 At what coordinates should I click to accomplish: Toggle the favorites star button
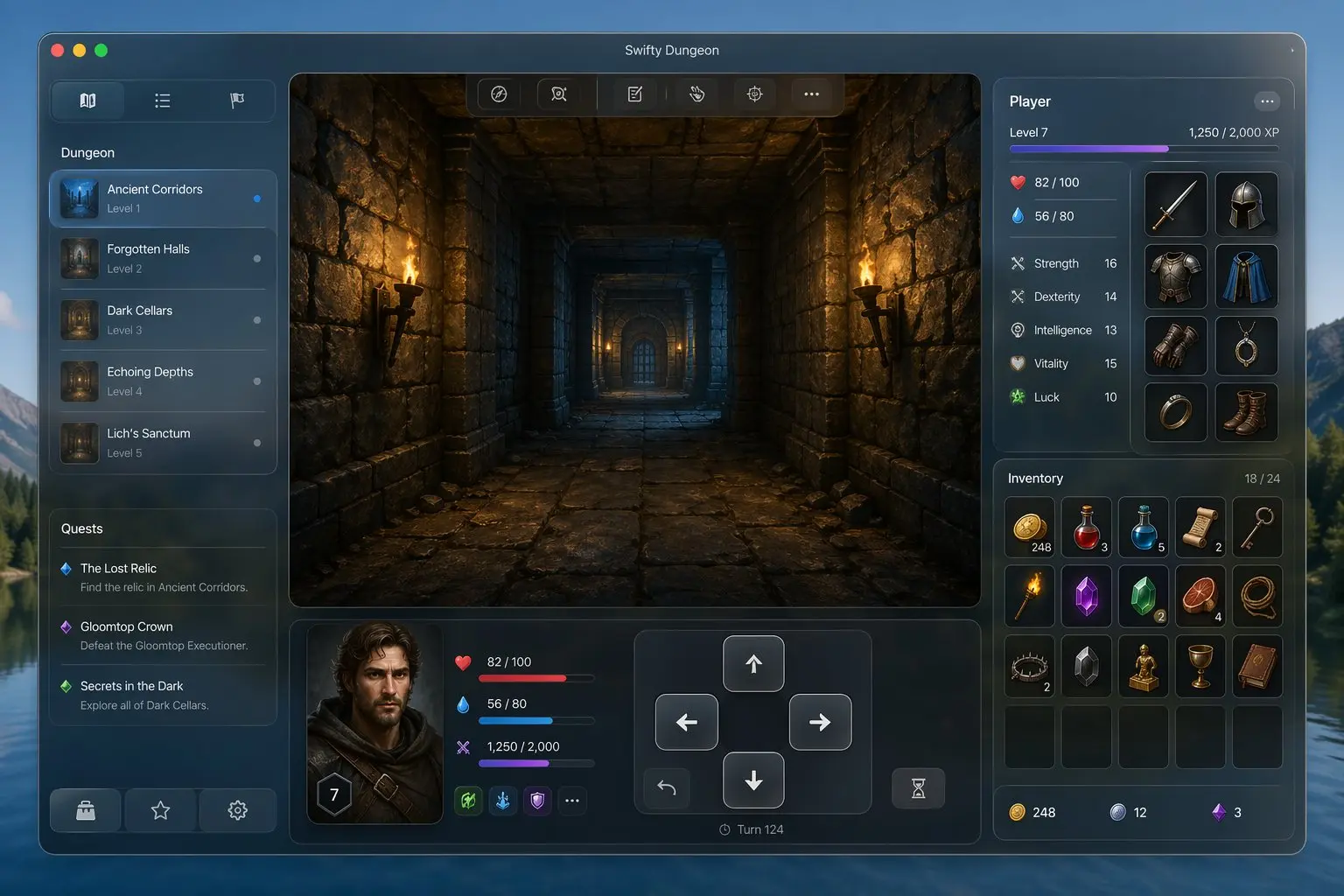[x=160, y=811]
